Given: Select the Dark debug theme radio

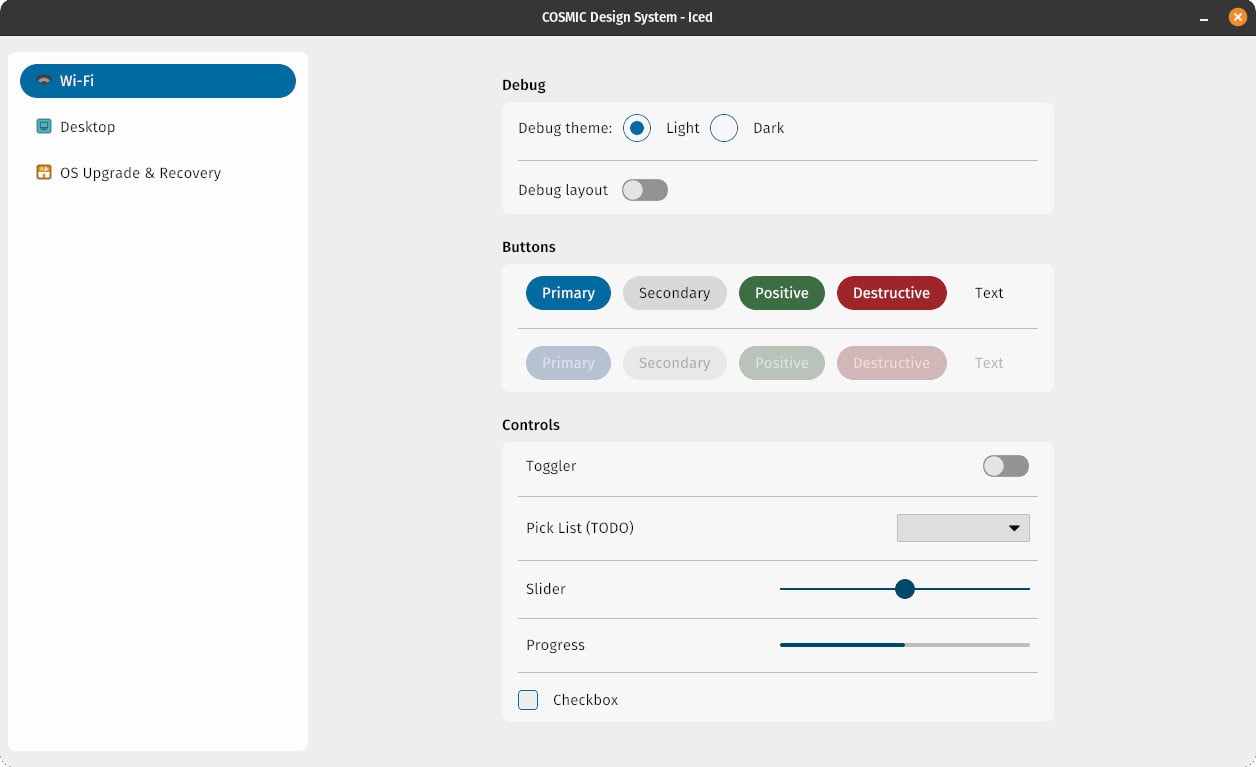Looking at the screenshot, I should tap(724, 128).
